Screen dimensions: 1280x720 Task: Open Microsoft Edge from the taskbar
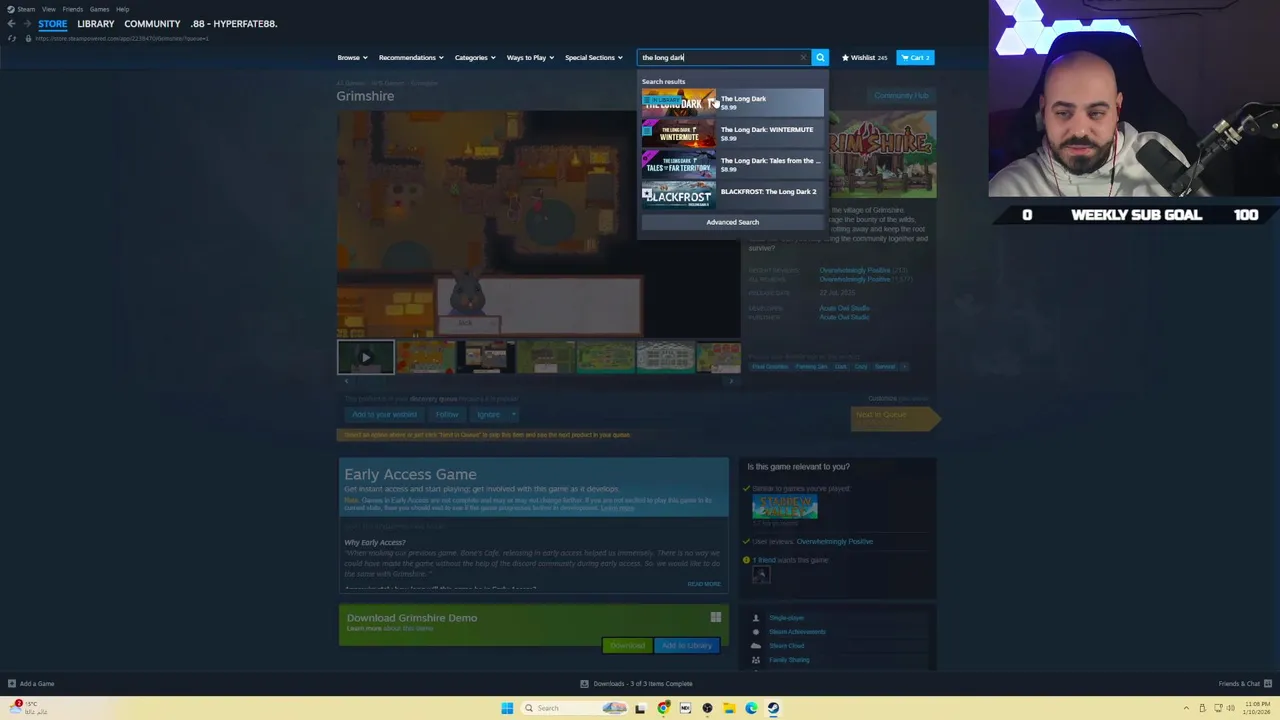(x=751, y=708)
